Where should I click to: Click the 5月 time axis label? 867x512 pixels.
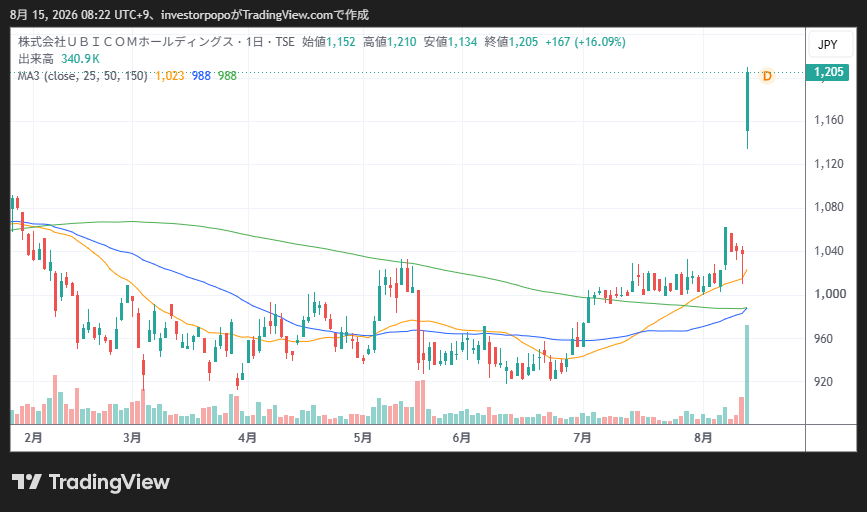[363, 438]
